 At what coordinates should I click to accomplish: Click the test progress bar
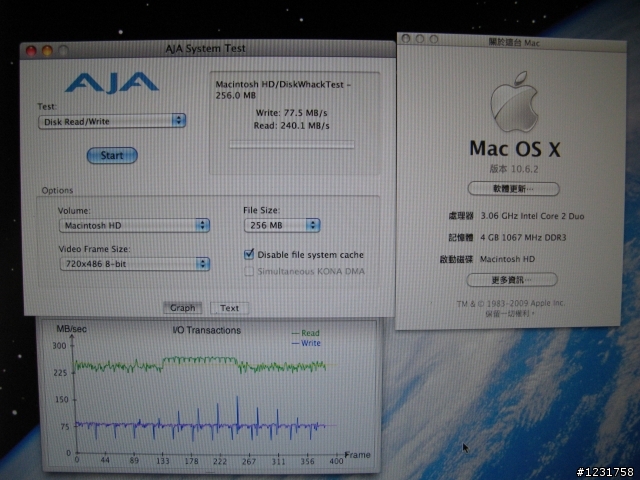[292, 144]
